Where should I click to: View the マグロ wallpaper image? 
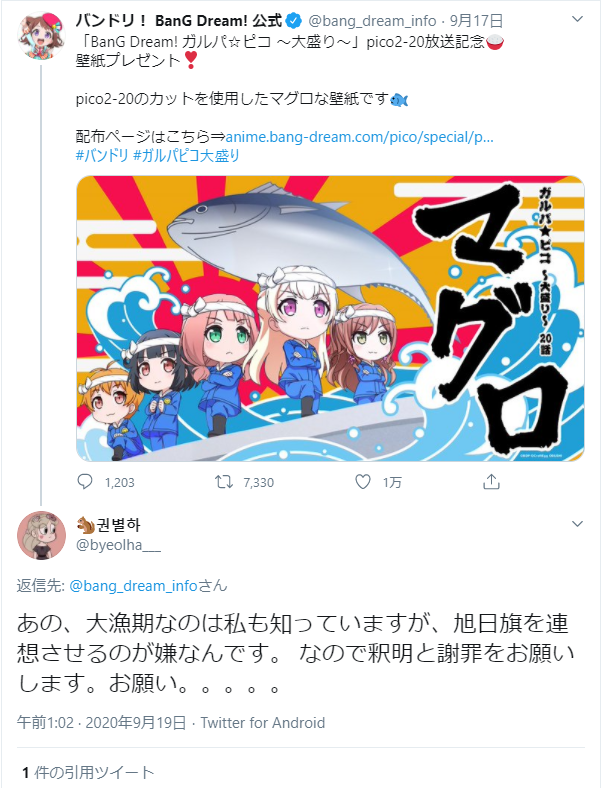[330, 318]
